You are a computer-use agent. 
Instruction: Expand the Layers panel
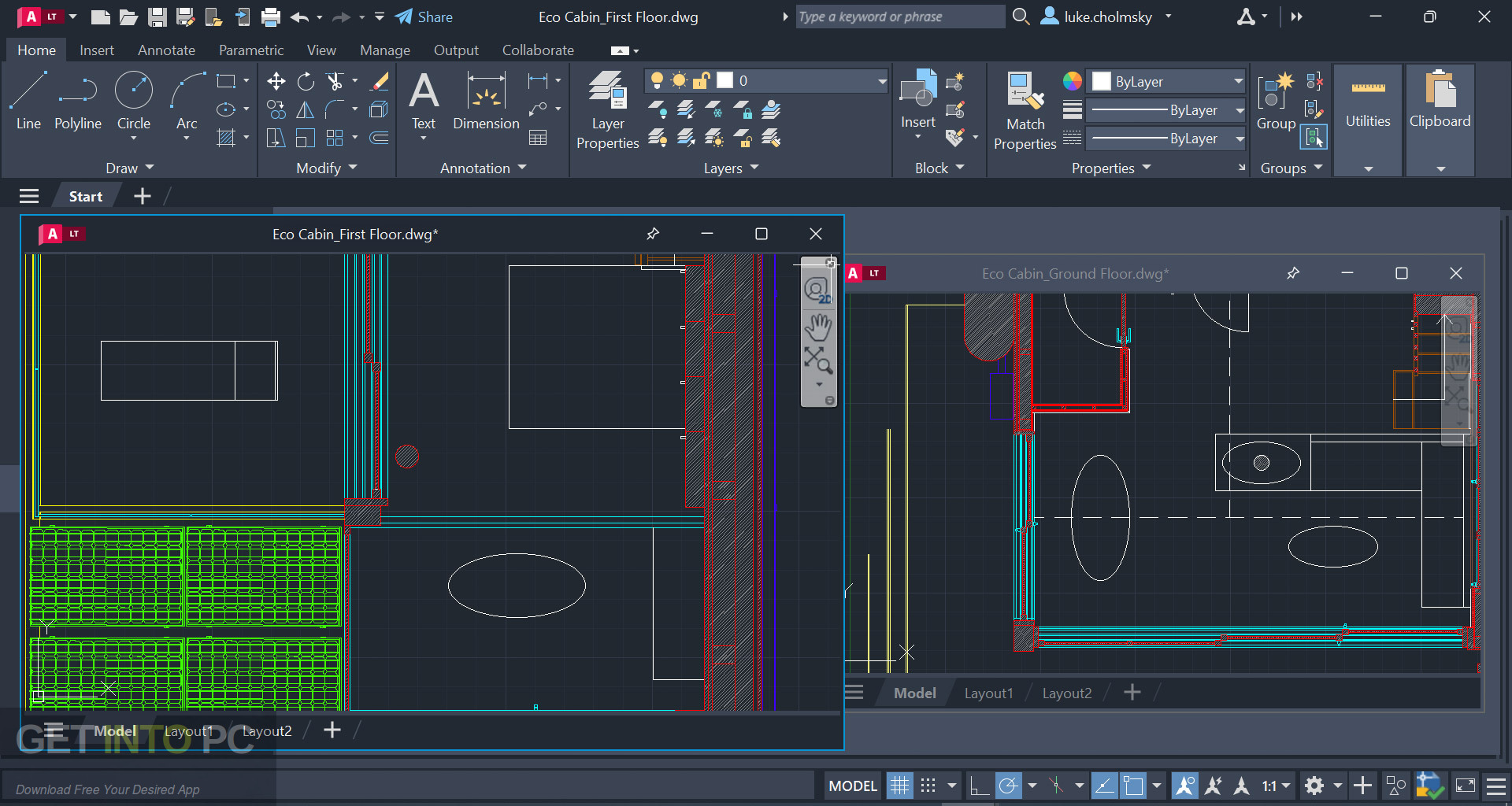pos(731,168)
